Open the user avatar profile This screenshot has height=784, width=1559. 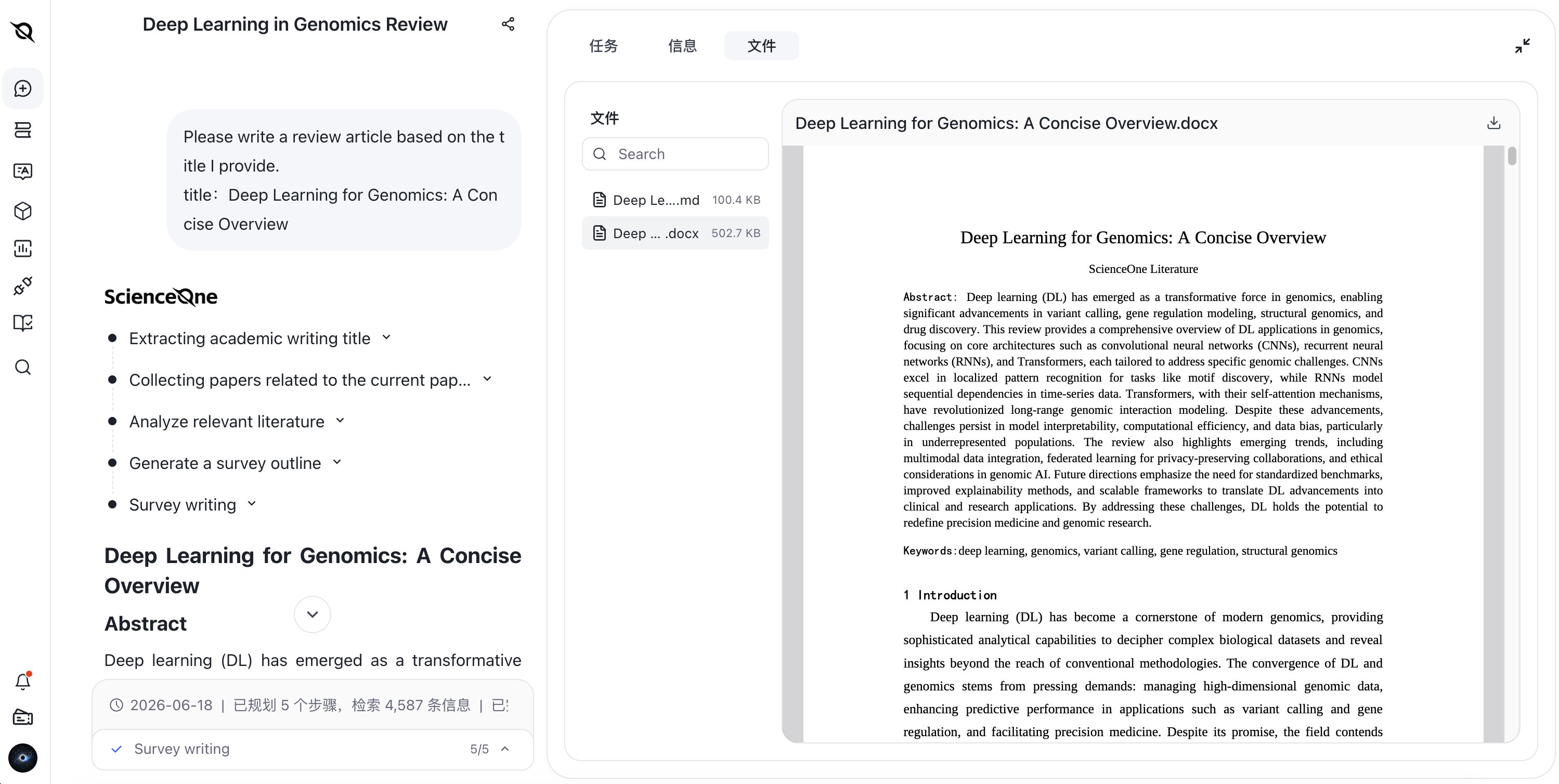[23, 757]
